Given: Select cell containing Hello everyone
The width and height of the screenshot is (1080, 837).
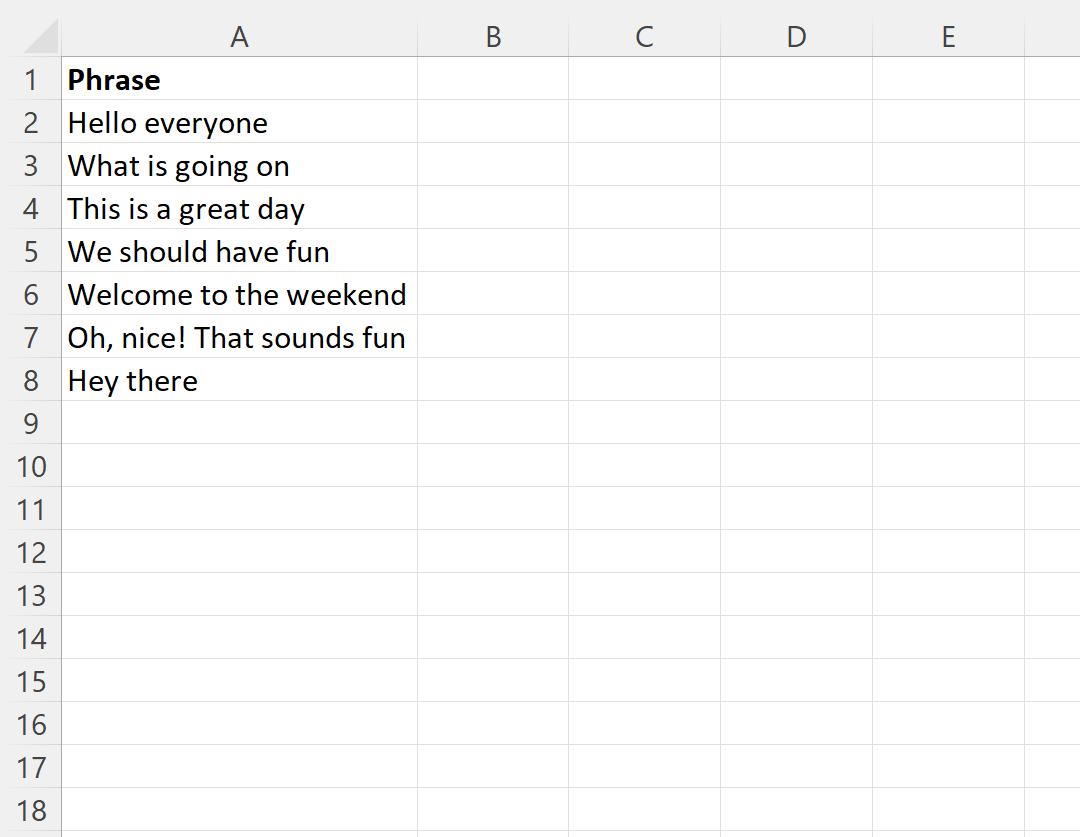Looking at the screenshot, I should click(239, 122).
